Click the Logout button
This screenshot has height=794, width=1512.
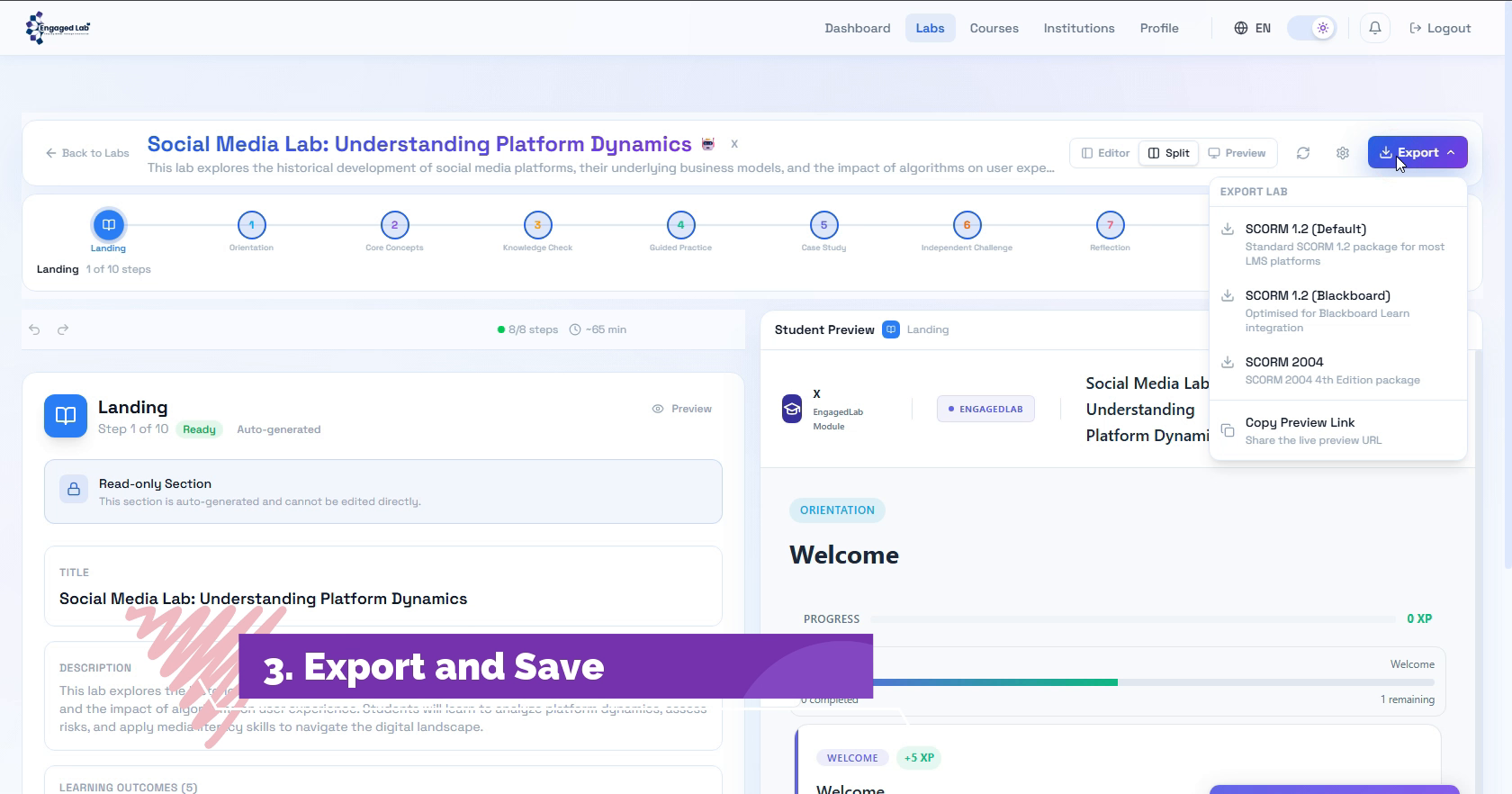(1440, 28)
